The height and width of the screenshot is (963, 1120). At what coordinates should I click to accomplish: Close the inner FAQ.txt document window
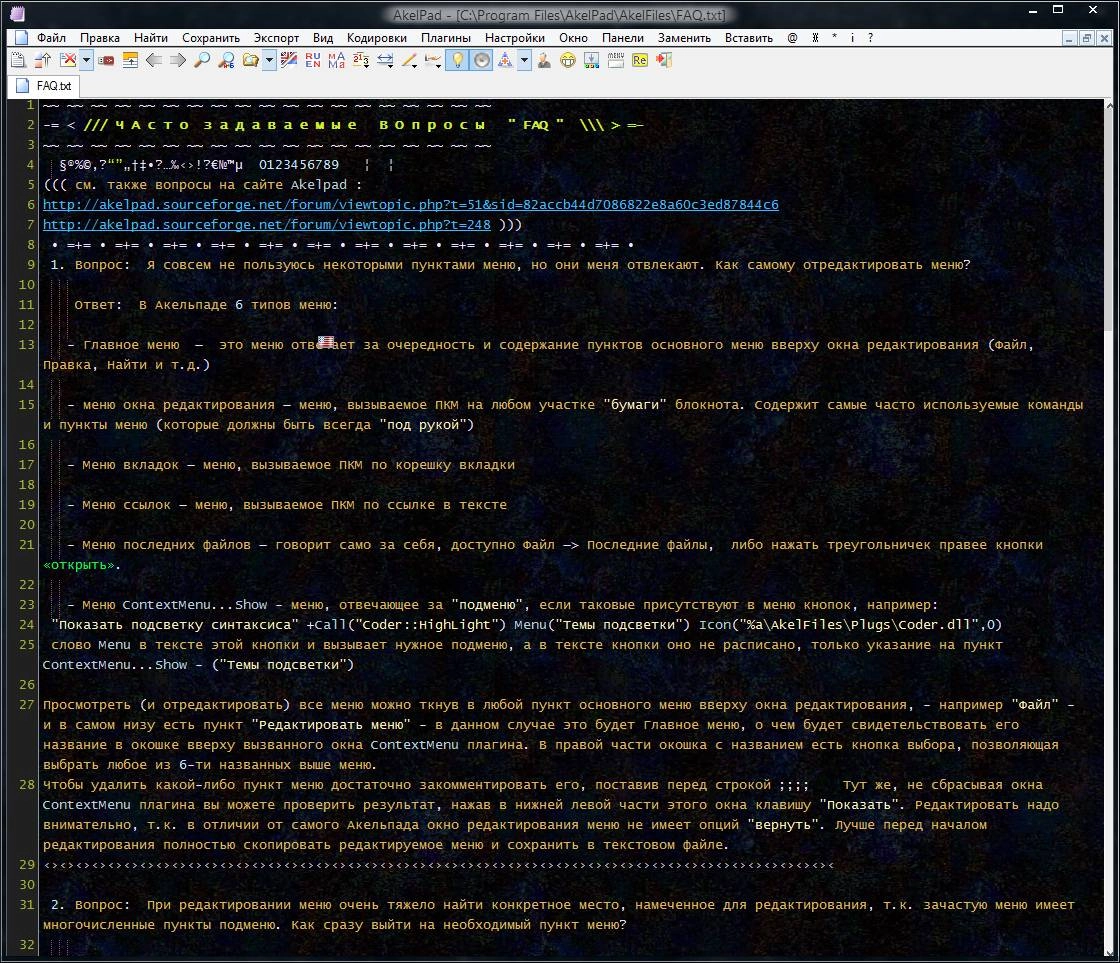coord(1104,39)
